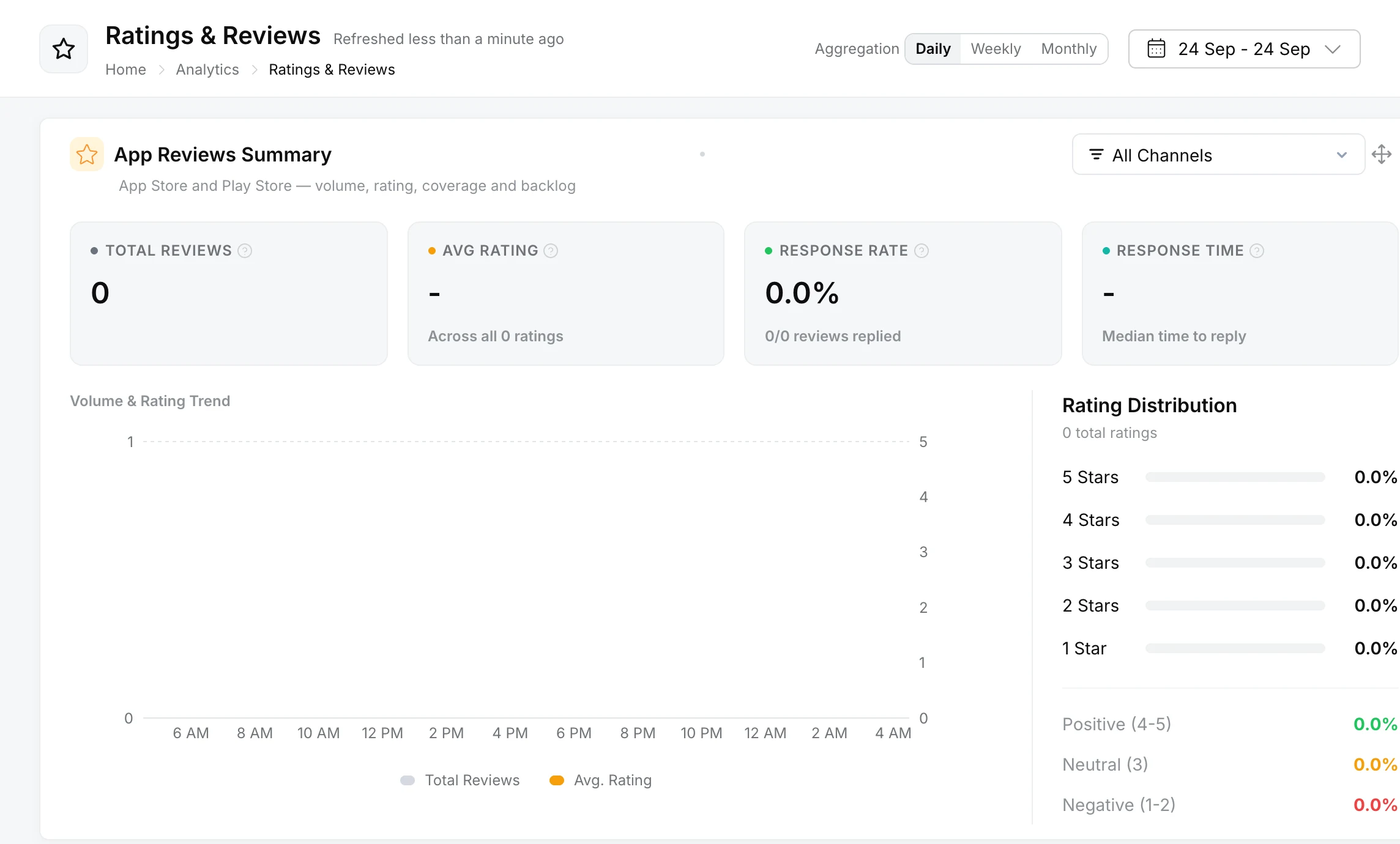Click the green Positive 0.0% value
Image resolution: width=1400 pixels, height=844 pixels.
[x=1375, y=724]
